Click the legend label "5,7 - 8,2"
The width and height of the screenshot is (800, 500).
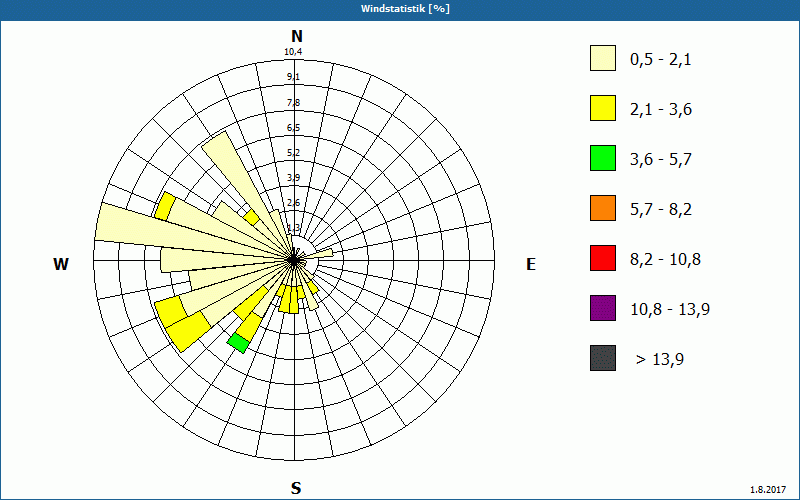pyautogui.click(x=661, y=210)
